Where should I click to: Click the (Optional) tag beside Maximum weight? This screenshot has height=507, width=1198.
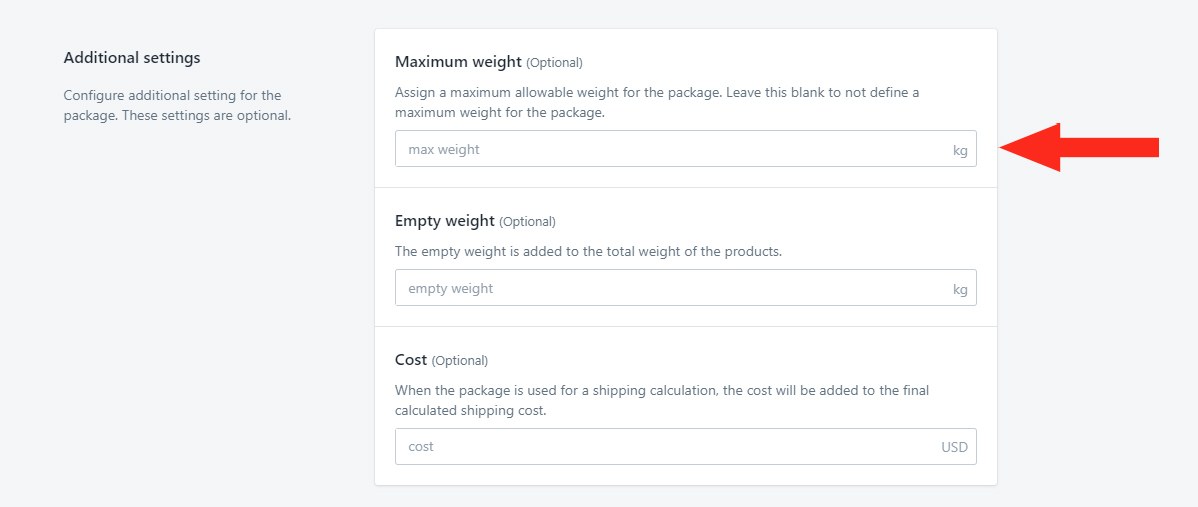point(554,62)
